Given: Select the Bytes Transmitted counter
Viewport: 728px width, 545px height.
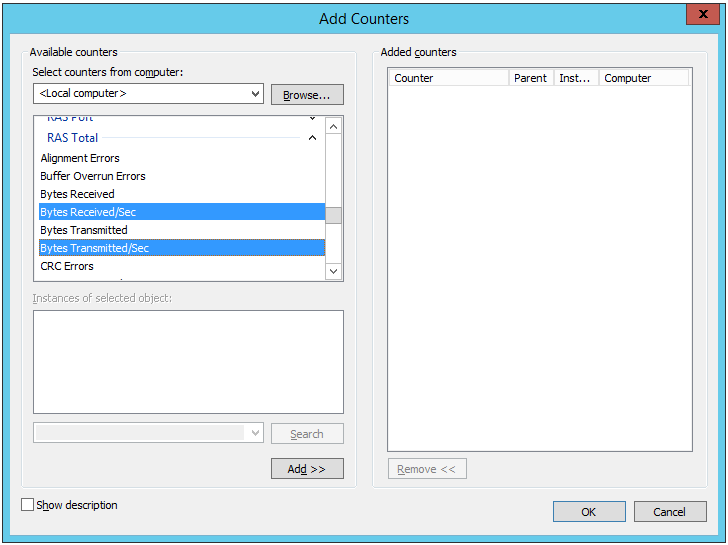Looking at the screenshot, I should click(182, 230).
